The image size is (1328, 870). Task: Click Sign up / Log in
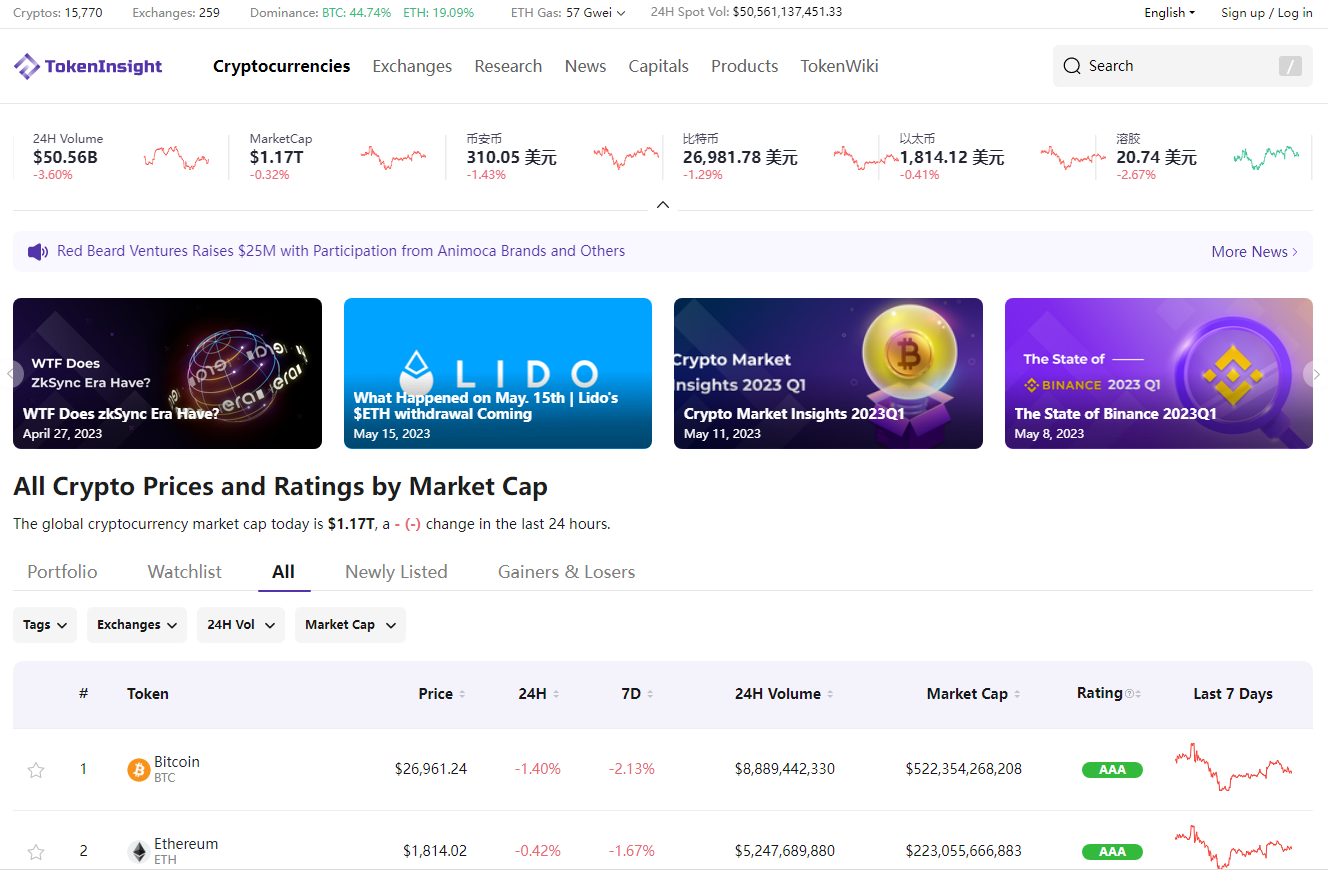[1266, 13]
